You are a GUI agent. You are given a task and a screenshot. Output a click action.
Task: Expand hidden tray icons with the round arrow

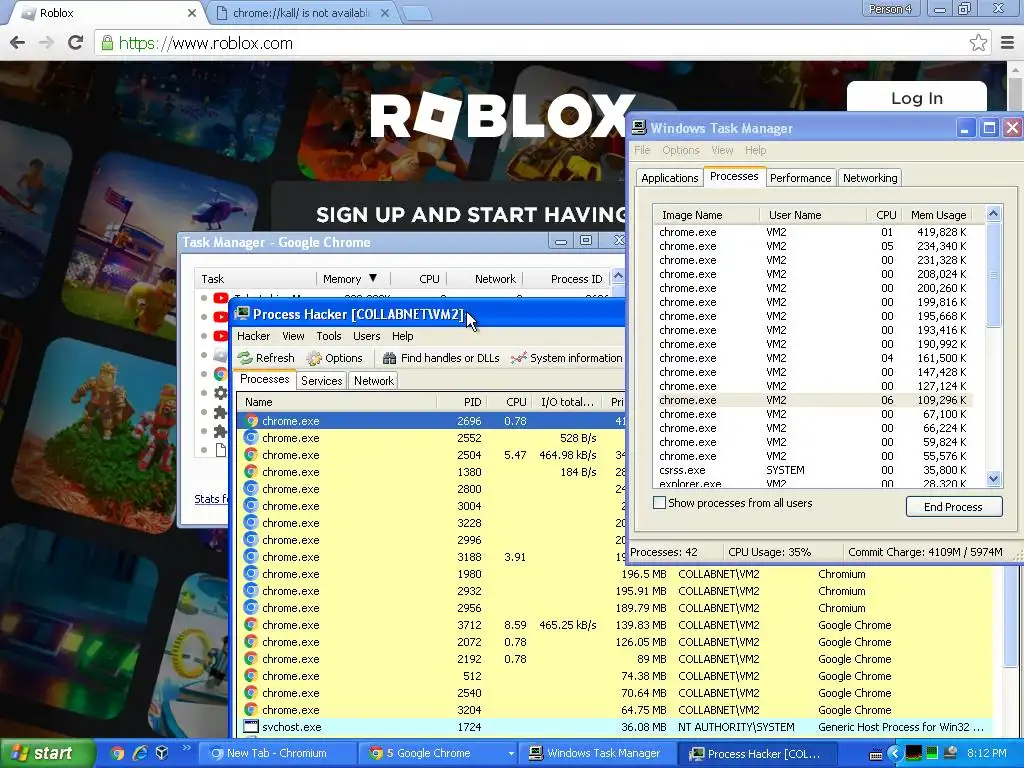coord(895,754)
